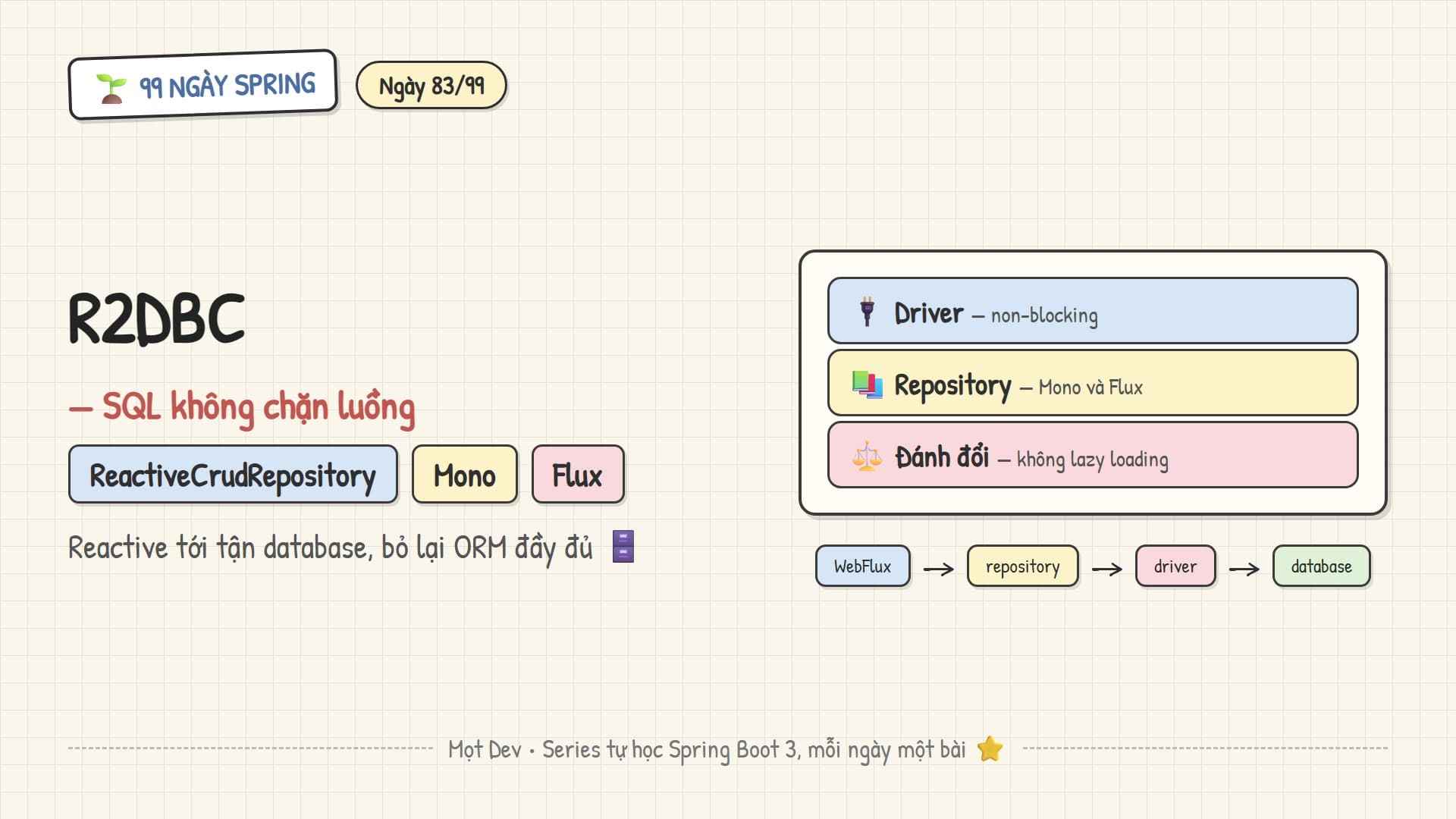This screenshot has width=1456, height=819.
Task: Click the arrow between driver and database
Action: tap(1244, 569)
